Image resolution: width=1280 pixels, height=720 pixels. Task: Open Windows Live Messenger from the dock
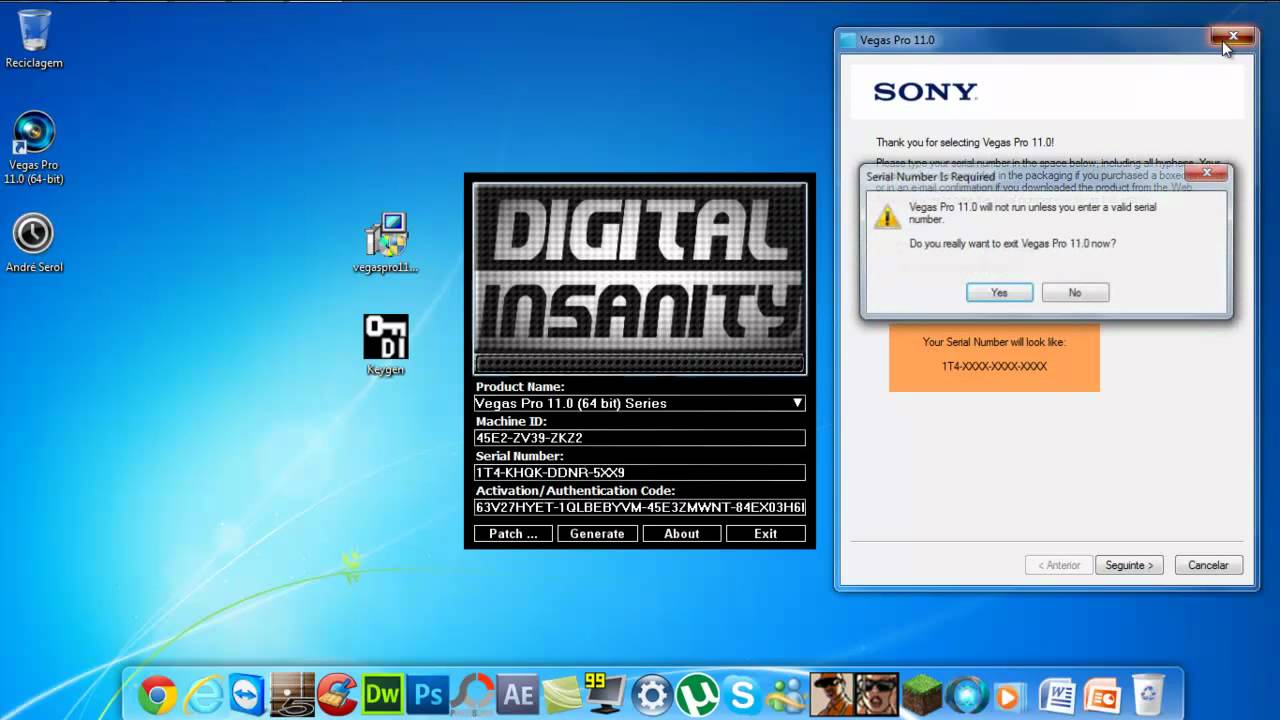(x=787, y=694)
